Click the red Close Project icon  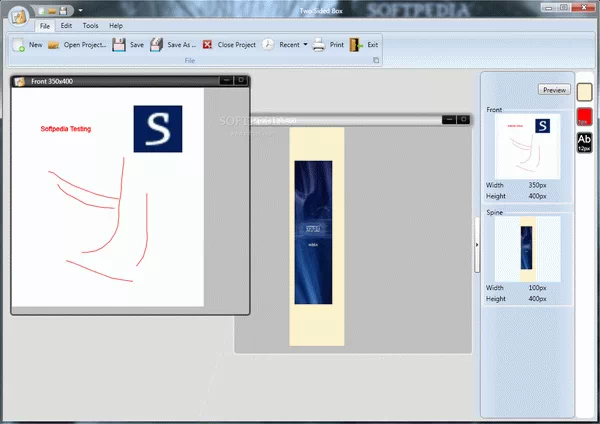[207, 45]
